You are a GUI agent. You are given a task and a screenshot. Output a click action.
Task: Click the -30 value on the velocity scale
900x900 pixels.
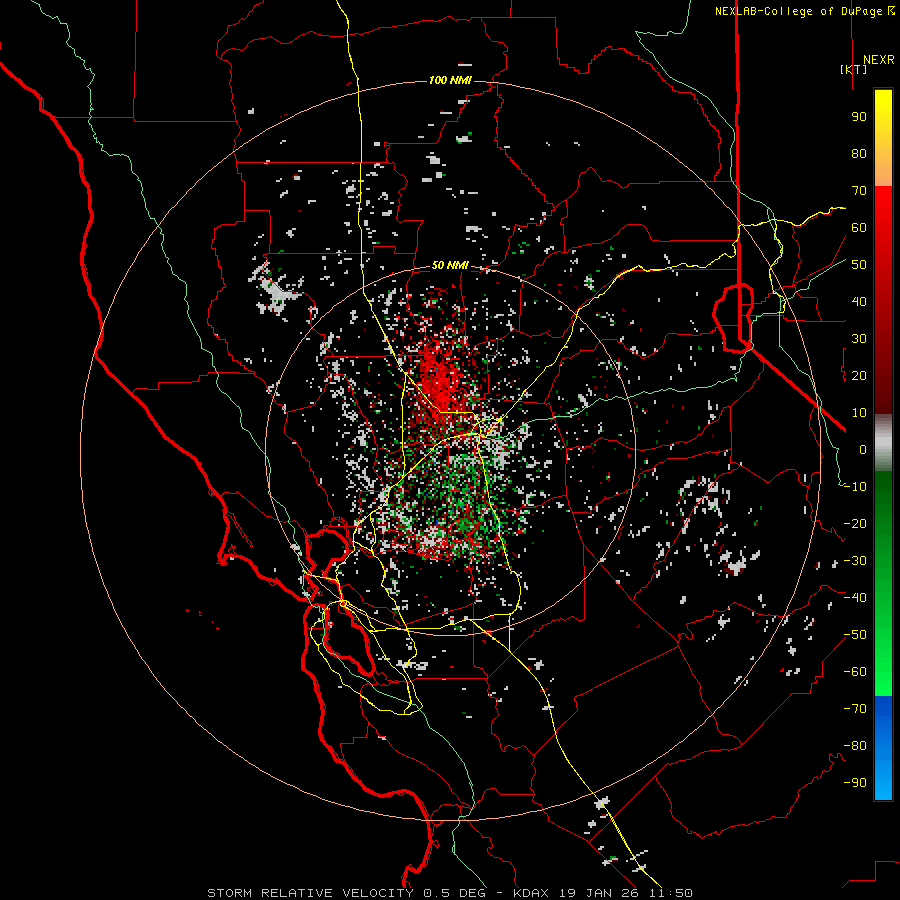(855, 561)
